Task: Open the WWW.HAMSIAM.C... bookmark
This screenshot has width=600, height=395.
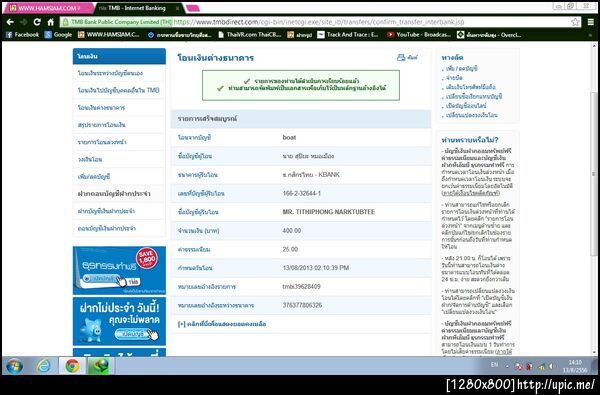Action: pos(109,35)
